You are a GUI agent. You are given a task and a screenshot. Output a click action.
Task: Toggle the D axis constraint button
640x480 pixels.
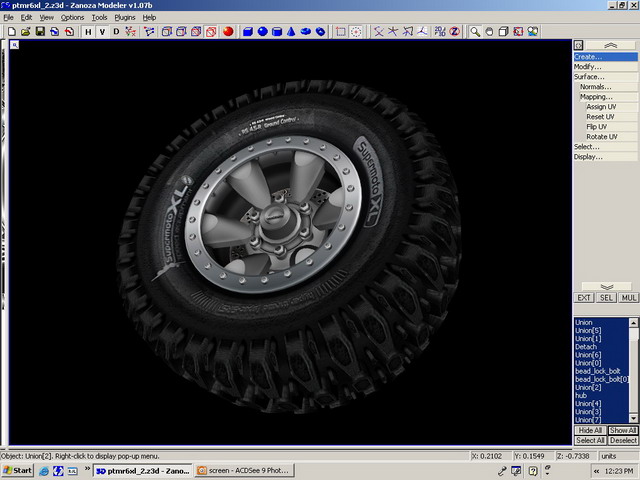tap(116, 31)
